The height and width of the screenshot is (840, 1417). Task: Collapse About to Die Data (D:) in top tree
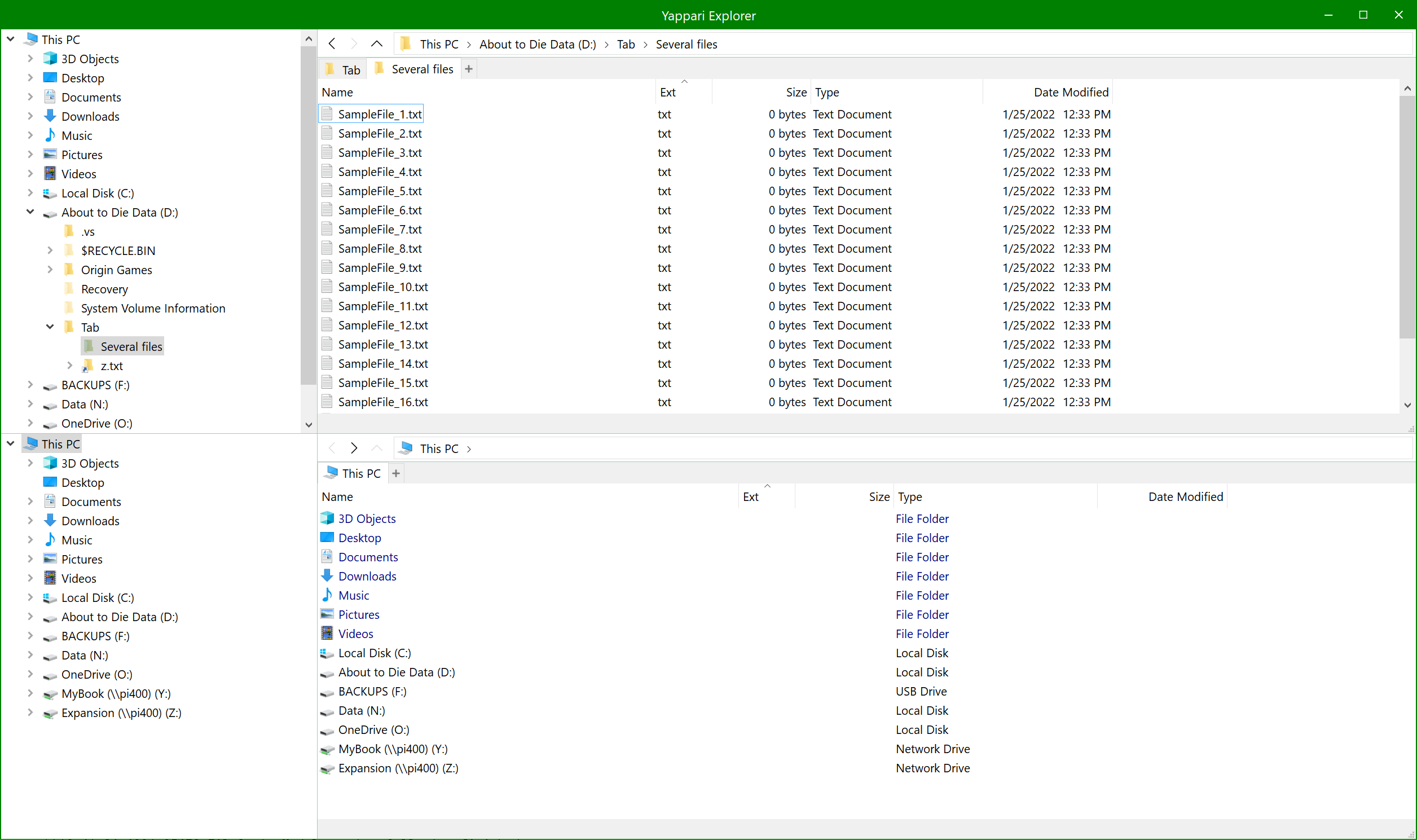30,212
